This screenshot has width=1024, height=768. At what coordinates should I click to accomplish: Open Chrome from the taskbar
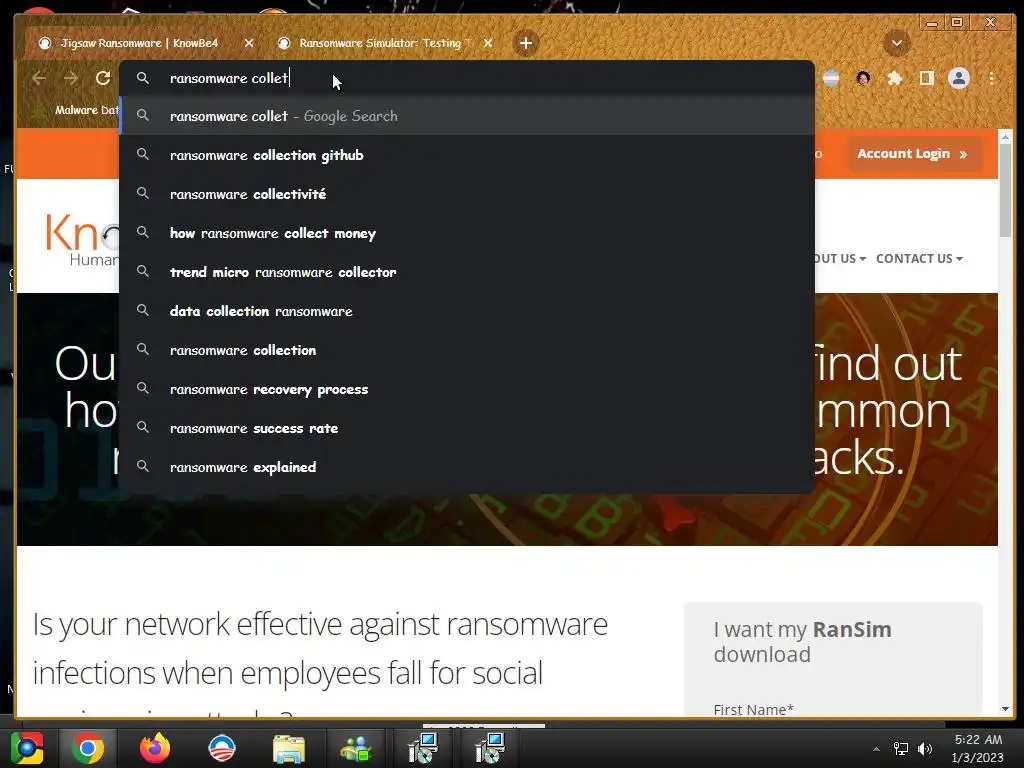88,748
